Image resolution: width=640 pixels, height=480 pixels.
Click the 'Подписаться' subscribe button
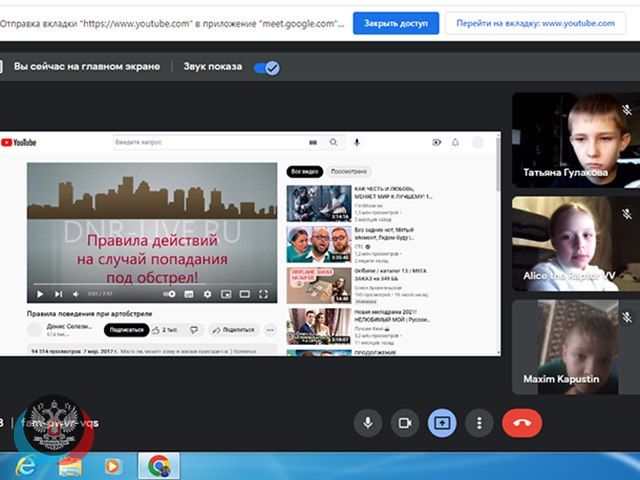[x=127, y=330]
